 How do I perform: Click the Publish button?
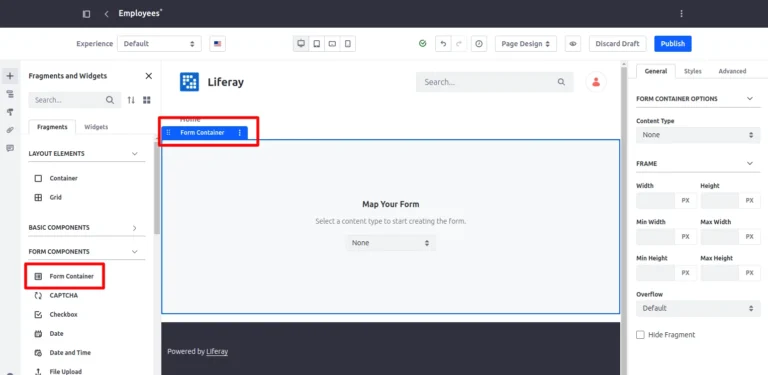672,44
